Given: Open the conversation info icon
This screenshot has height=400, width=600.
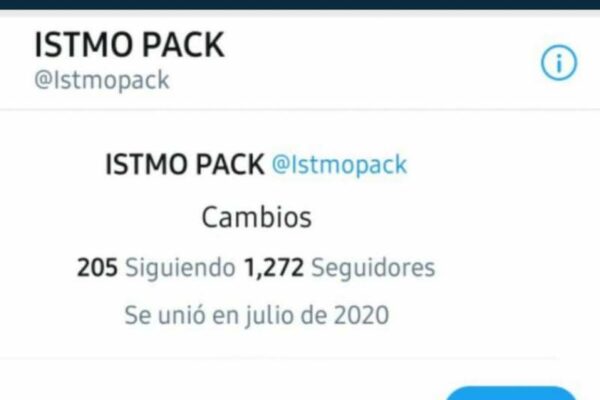Looking at the screenshot, I should point(559,63).
